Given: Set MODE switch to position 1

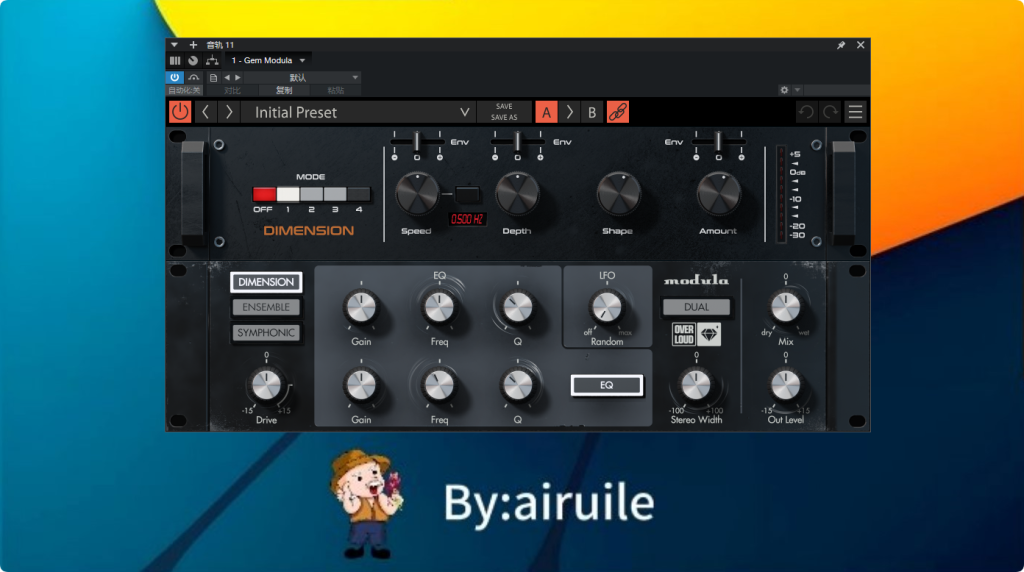Looking at the screenshot, I should click(x=287, y=194).
